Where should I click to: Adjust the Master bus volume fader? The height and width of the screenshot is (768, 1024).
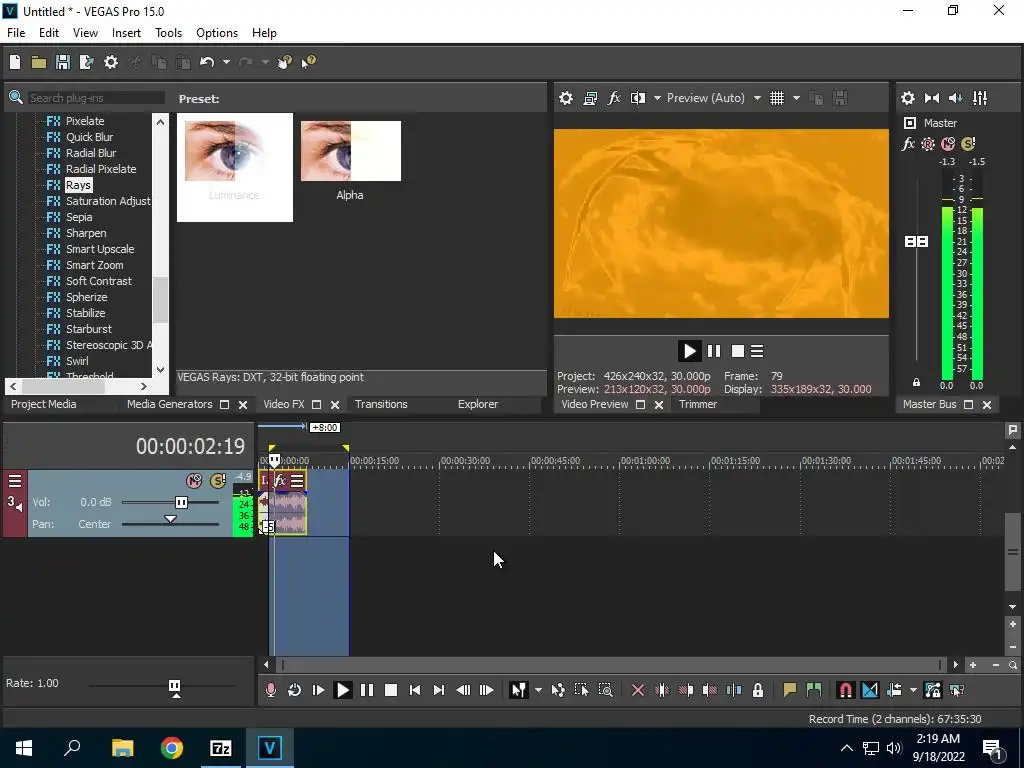click(x=916, y=242)
